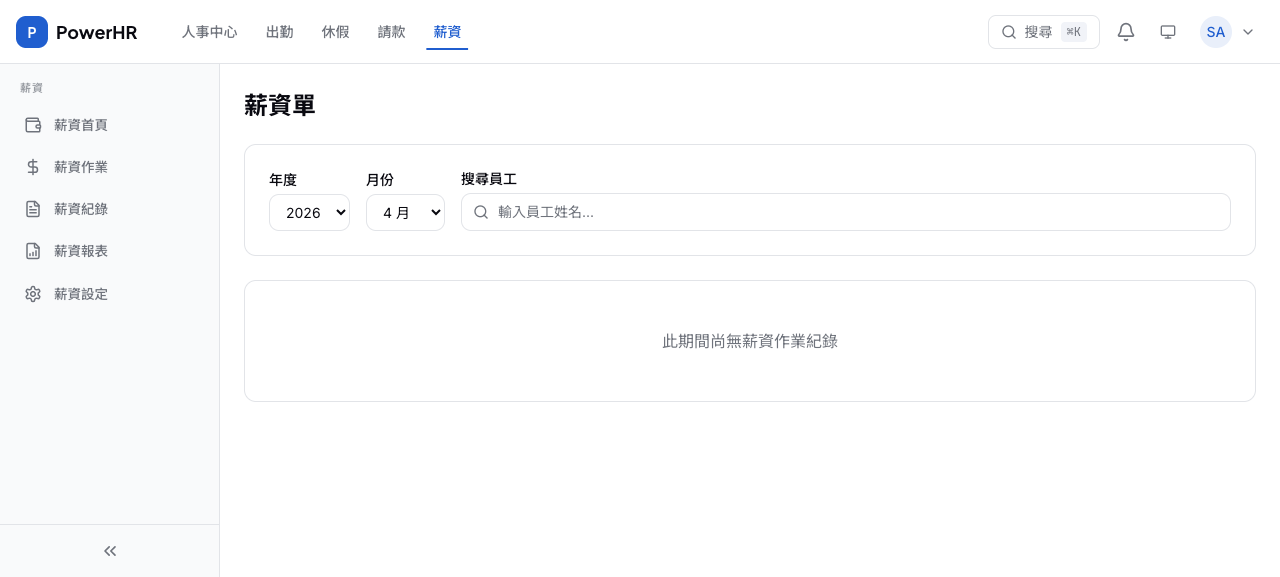The width and height of the screenshot is (1280, 577).
Task: Collapse the sidebar with the double-chevron
Action: pyautogui.click(x=110, y=551)
